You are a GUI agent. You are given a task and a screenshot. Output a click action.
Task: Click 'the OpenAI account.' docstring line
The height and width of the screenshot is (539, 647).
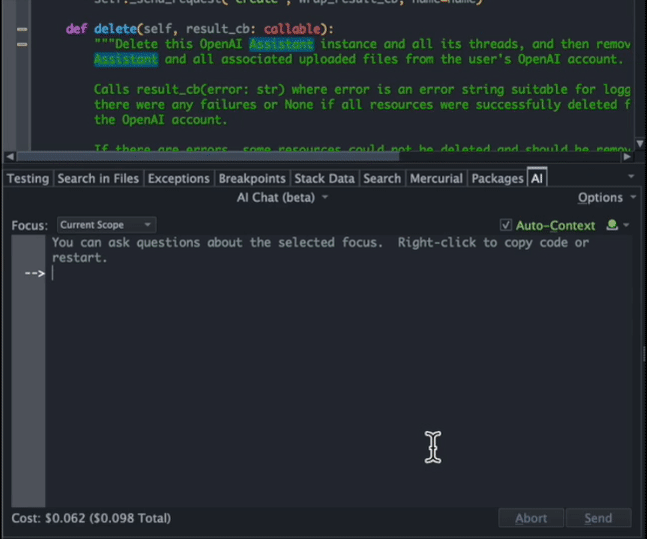click(x=161, y=120)
